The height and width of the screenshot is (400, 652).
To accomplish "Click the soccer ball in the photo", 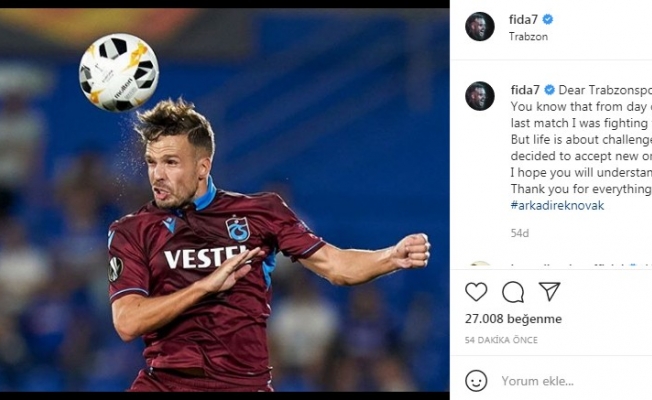I will tap(118, 72).
